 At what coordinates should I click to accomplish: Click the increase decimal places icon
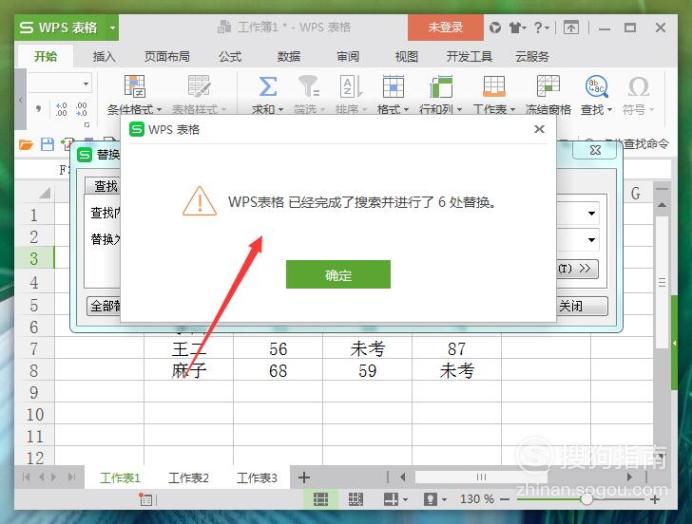point(61,109)
